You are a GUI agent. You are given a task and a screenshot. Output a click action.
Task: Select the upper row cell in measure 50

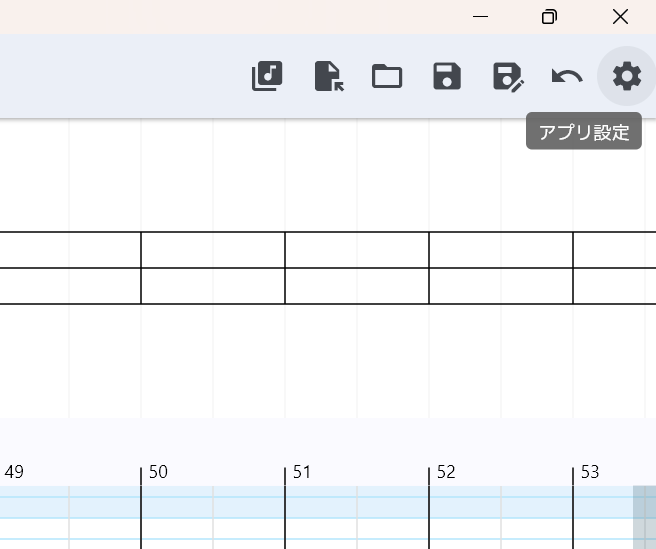(x=213, y=250)
